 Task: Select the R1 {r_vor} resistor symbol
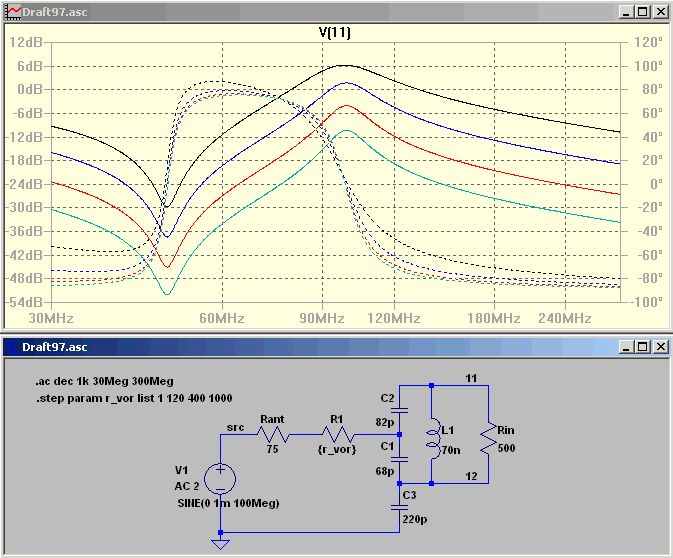coord(337,435)
